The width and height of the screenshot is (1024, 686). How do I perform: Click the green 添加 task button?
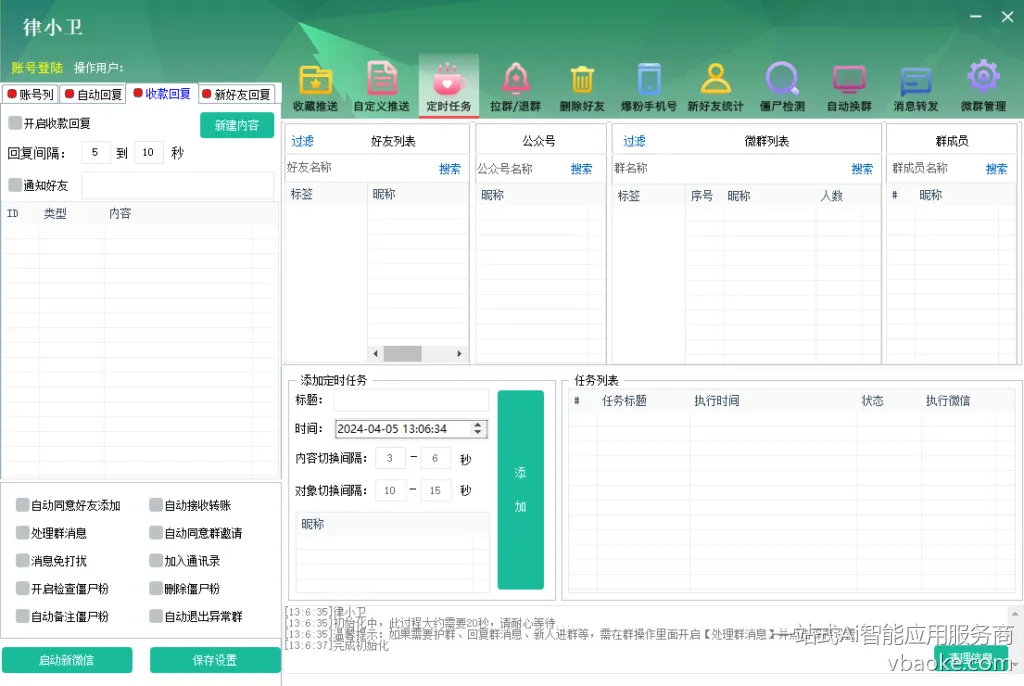click(520, 489)
